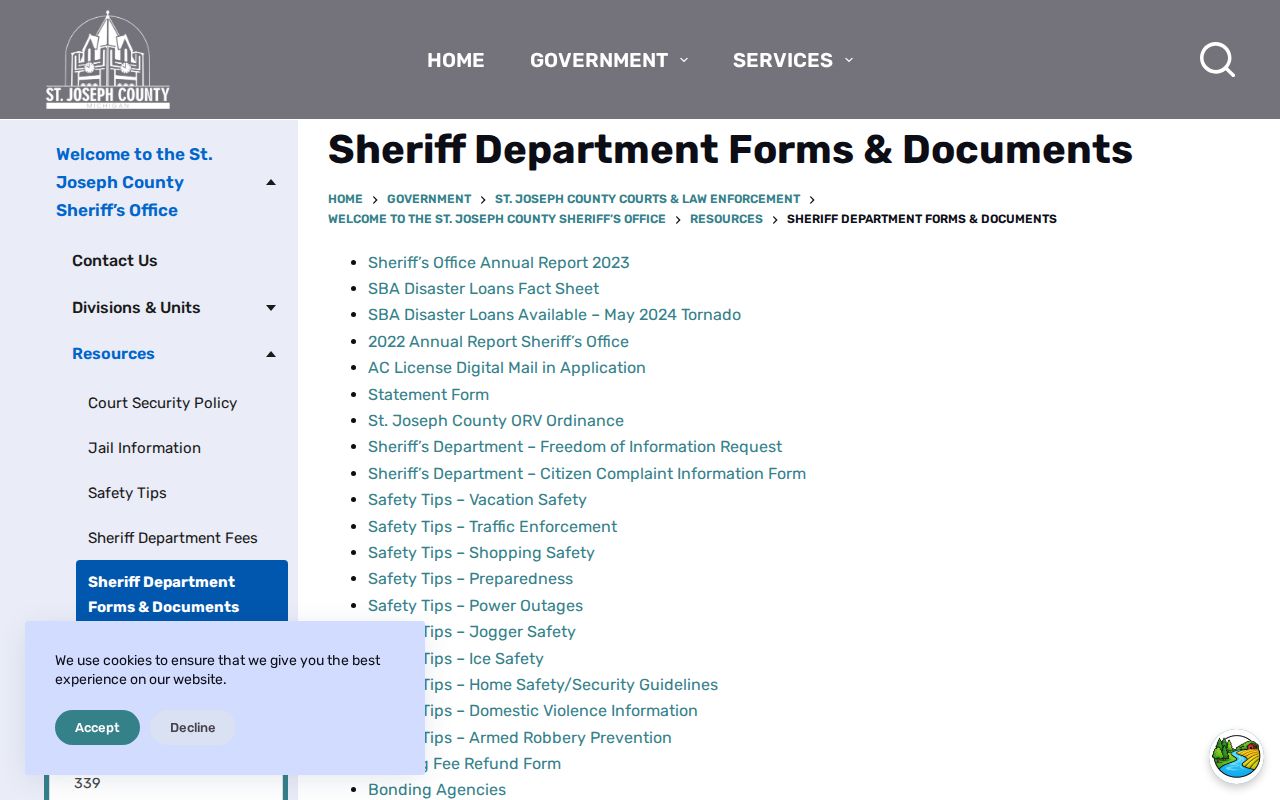Open Sheriff's Office Annual Report 2023
This screenshot has width=1280, height=800.
click(x=498, y=262)
